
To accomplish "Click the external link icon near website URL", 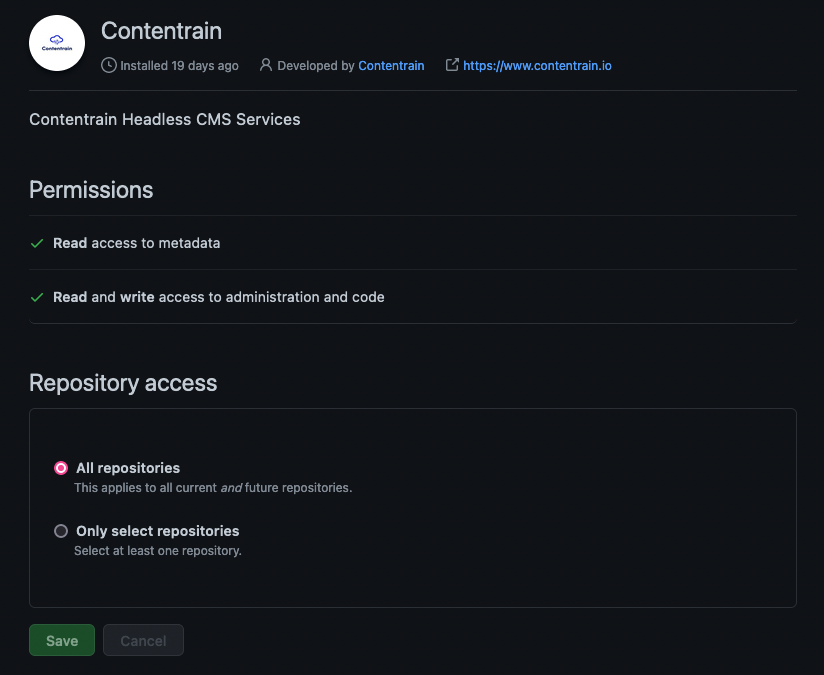I will pyautogui.click(x=452, y=65).
